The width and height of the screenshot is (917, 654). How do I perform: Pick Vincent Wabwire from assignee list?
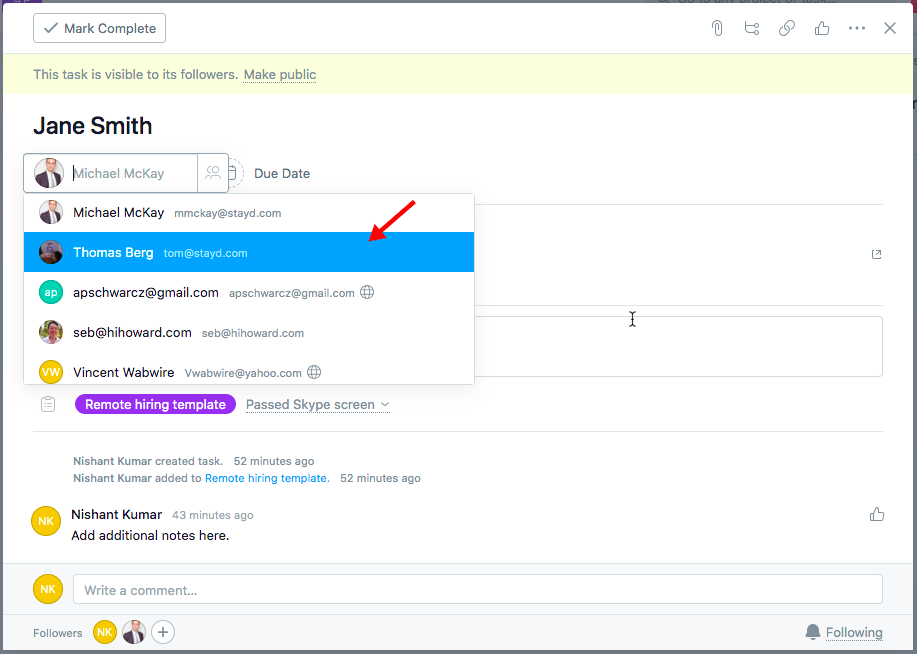(x=249, y=372)
